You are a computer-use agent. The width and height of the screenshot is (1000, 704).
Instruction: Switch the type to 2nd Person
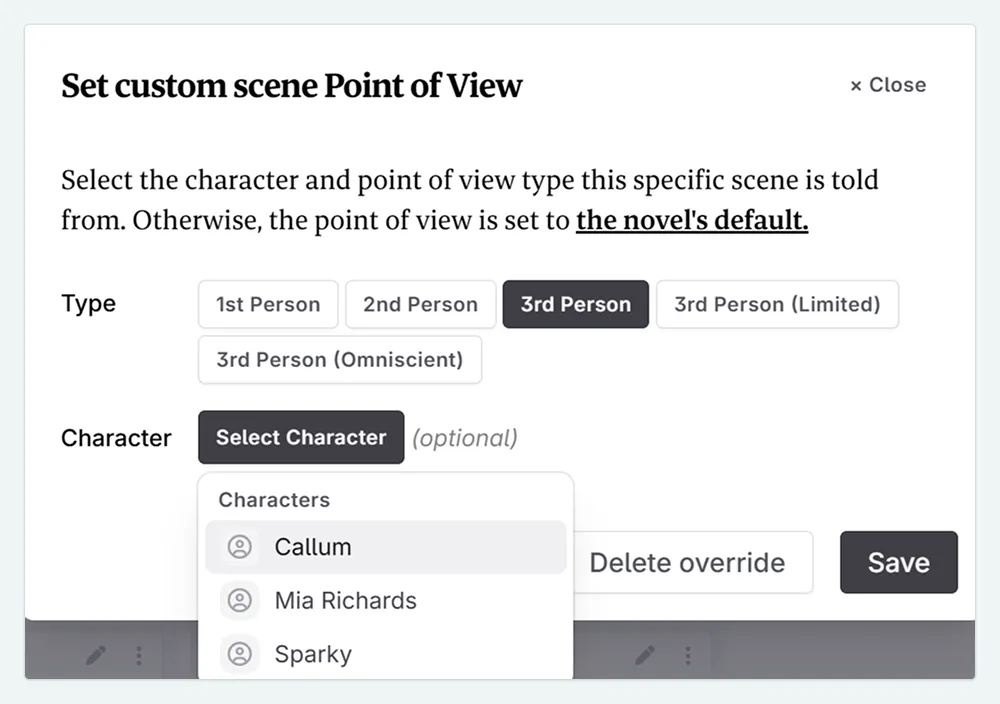tap(420, 304)
